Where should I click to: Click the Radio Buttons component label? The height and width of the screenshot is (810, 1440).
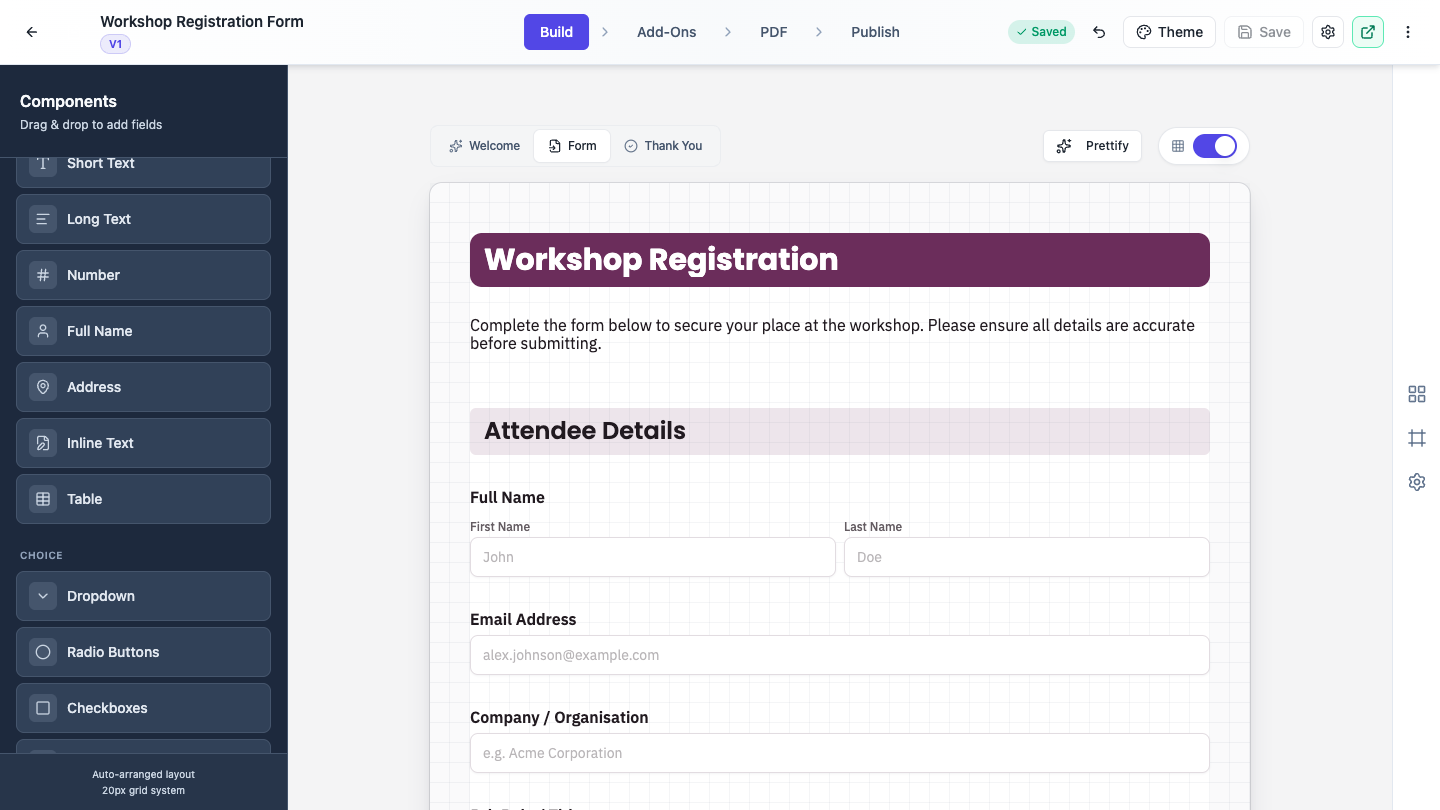coord(113,652)
